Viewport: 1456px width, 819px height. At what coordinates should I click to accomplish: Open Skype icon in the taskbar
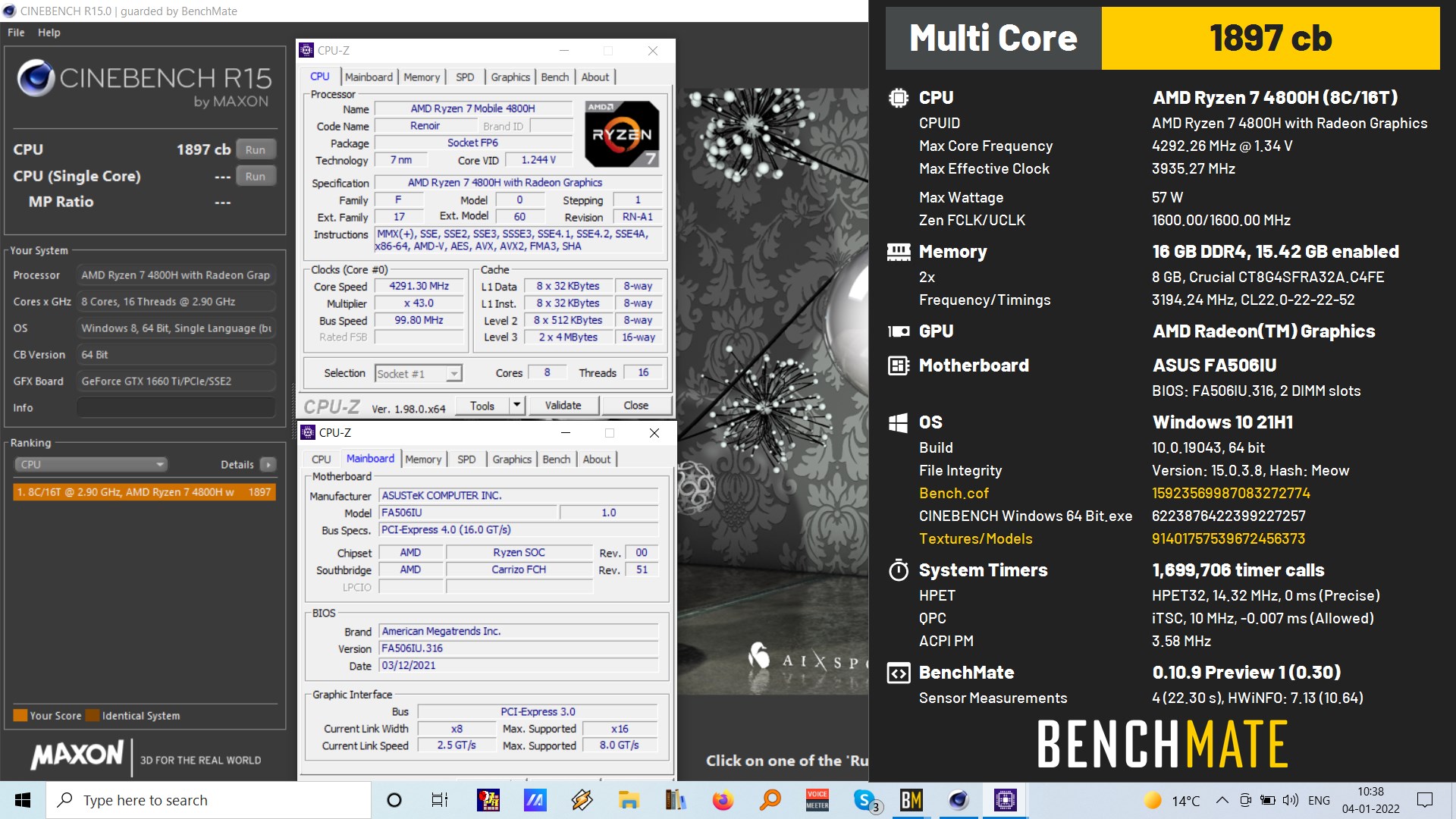coord(865,800)
